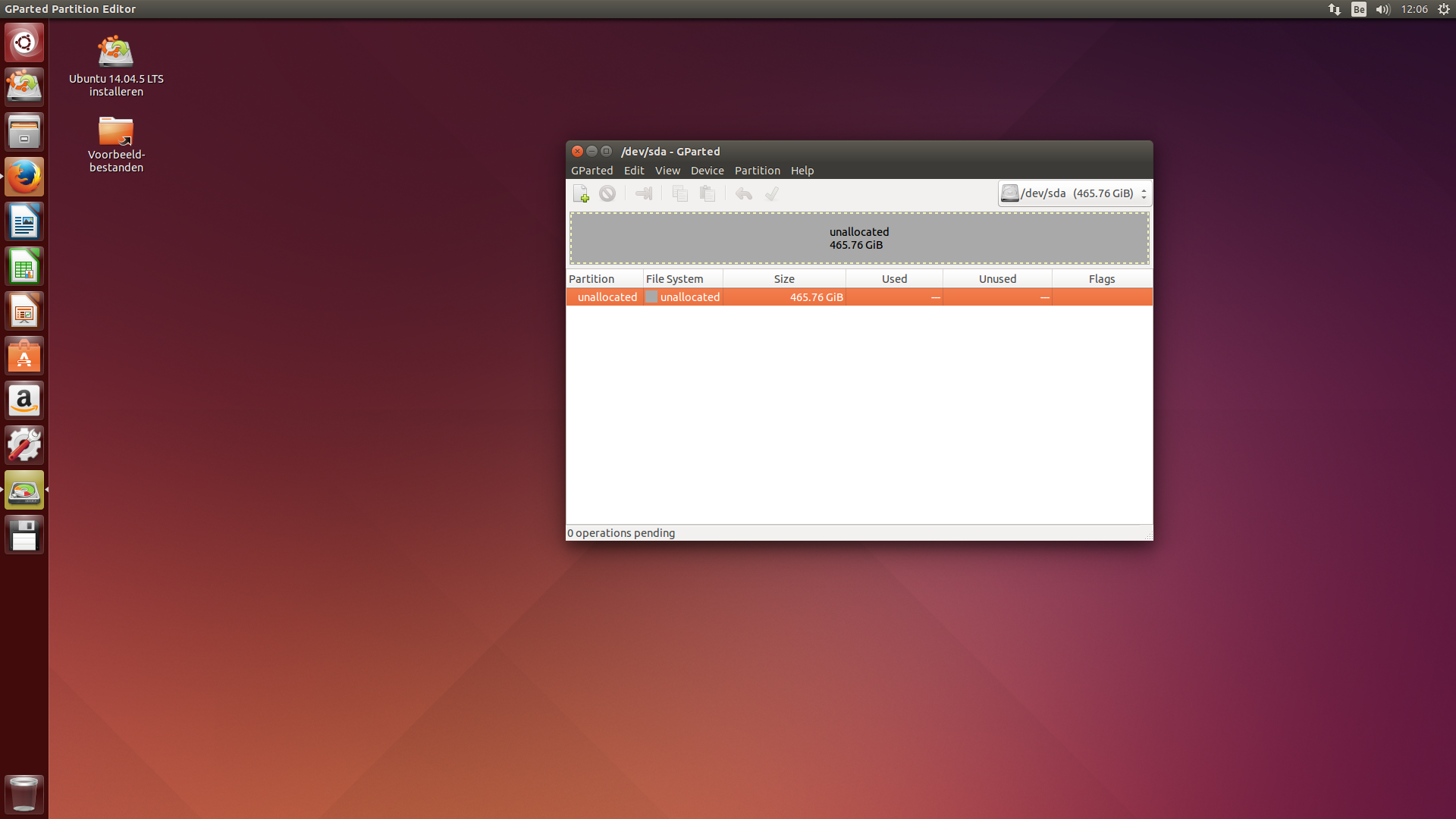Click the Copy partition toolbar icon
1456x819 pixels.
pyautogui.click(x=680, y=194)
